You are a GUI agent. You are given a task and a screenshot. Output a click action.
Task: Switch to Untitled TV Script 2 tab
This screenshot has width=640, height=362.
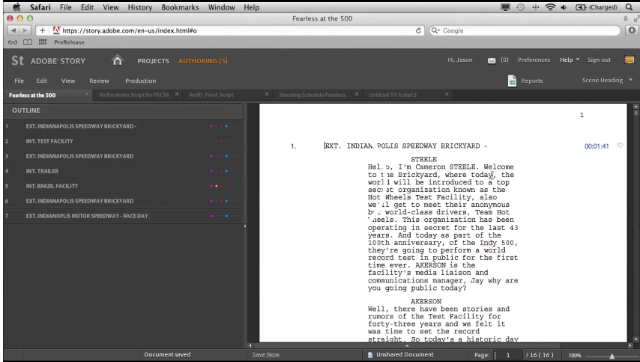point(393,95)
